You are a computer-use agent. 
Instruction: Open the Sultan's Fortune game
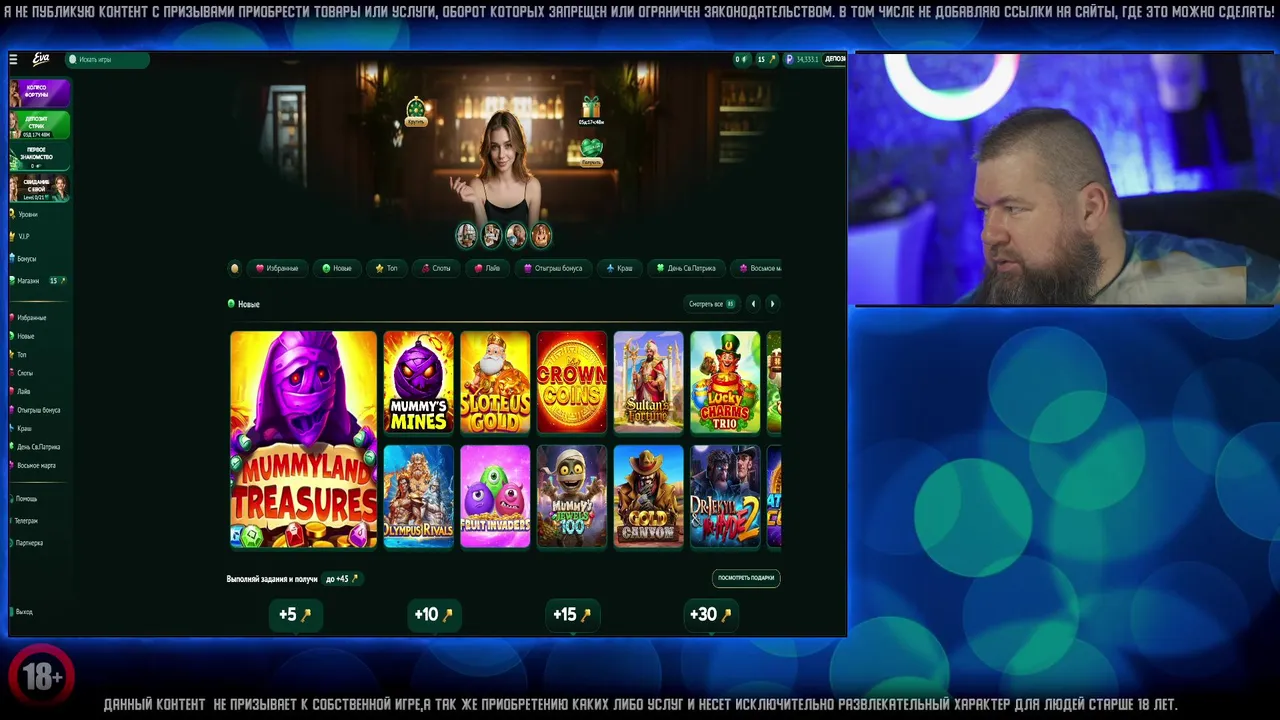pos(648,382)
